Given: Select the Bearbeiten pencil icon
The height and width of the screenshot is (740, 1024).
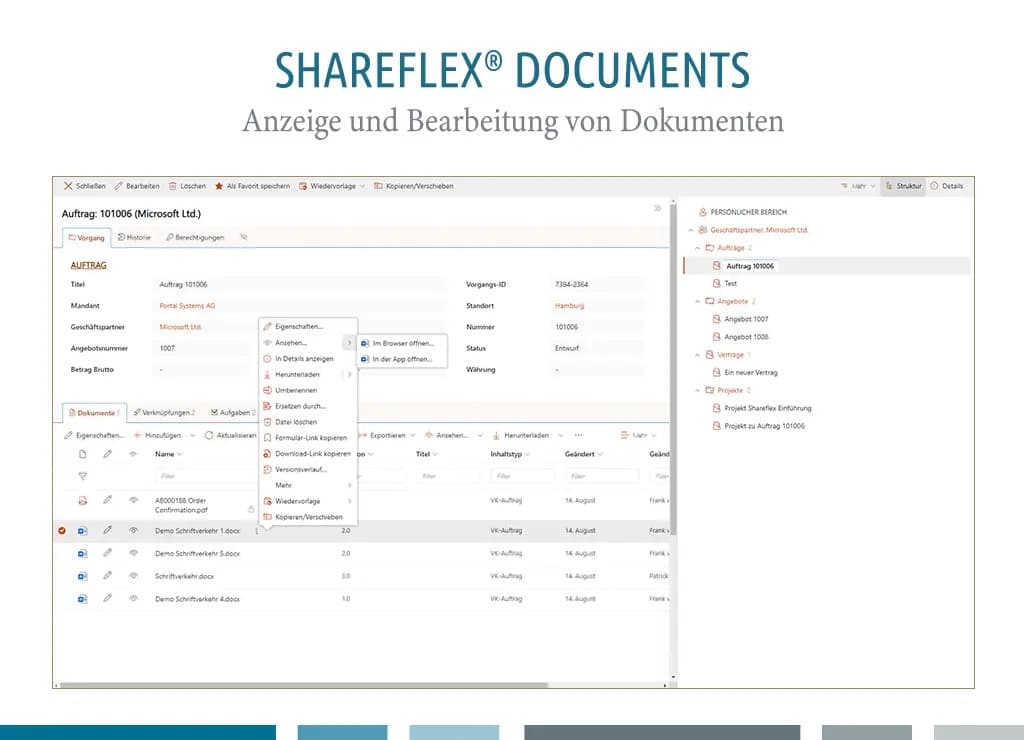Looking at the screenshot, I should (117, 186).
